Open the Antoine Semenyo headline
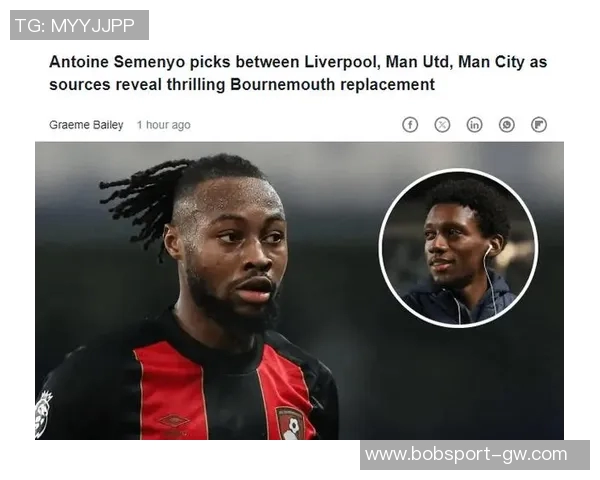The height and width of the screenshot is (480, 600). click(x=298, y=73)
